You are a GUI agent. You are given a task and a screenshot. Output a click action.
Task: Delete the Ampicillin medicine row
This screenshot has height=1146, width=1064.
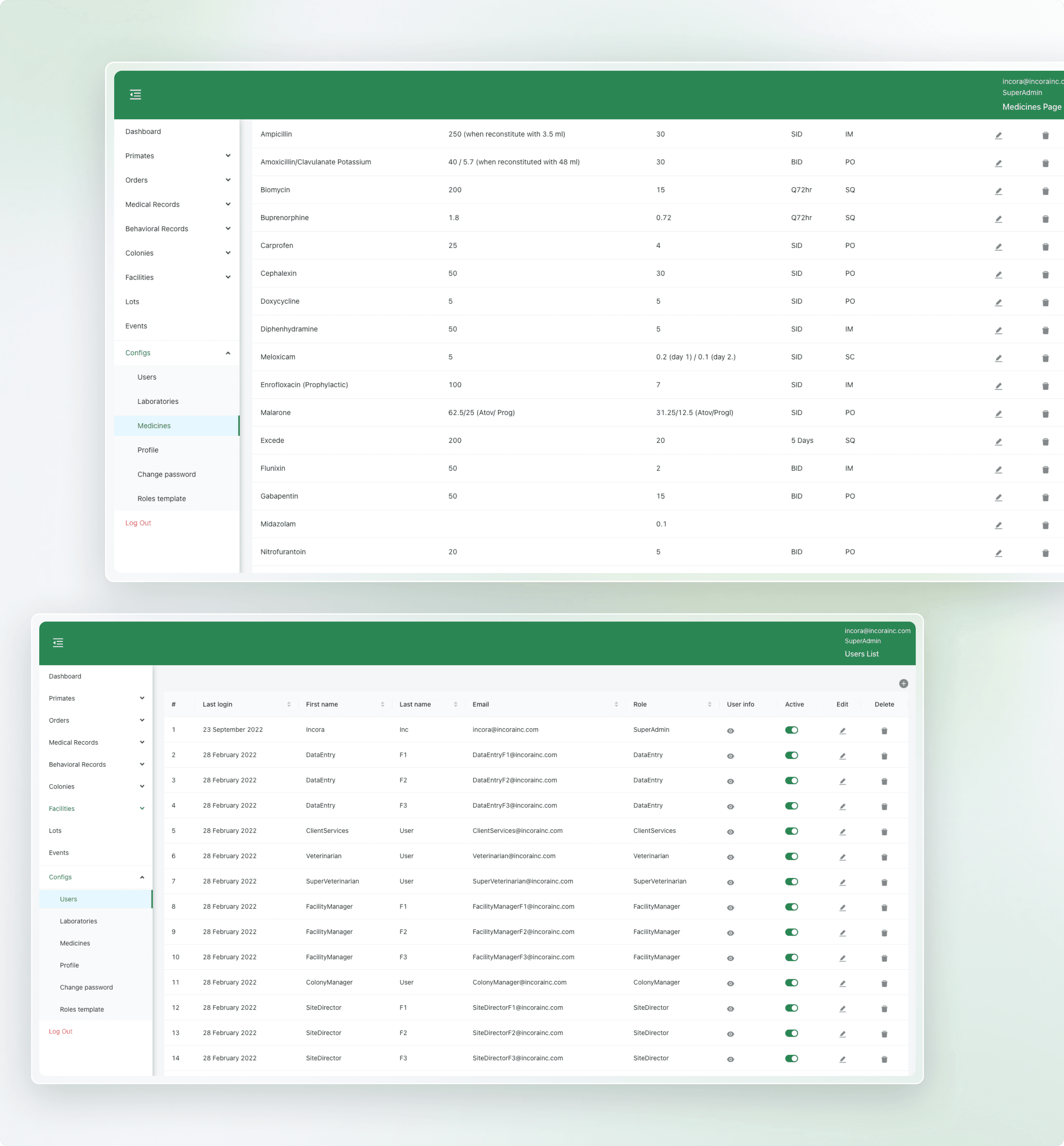1046,135
